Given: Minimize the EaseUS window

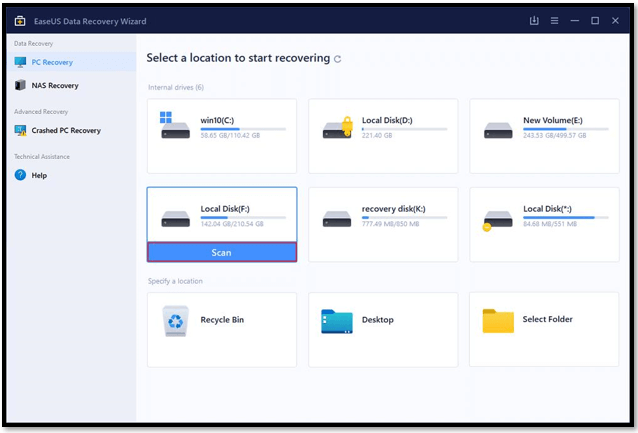Looking at the screenshot, I should [575, 20].
